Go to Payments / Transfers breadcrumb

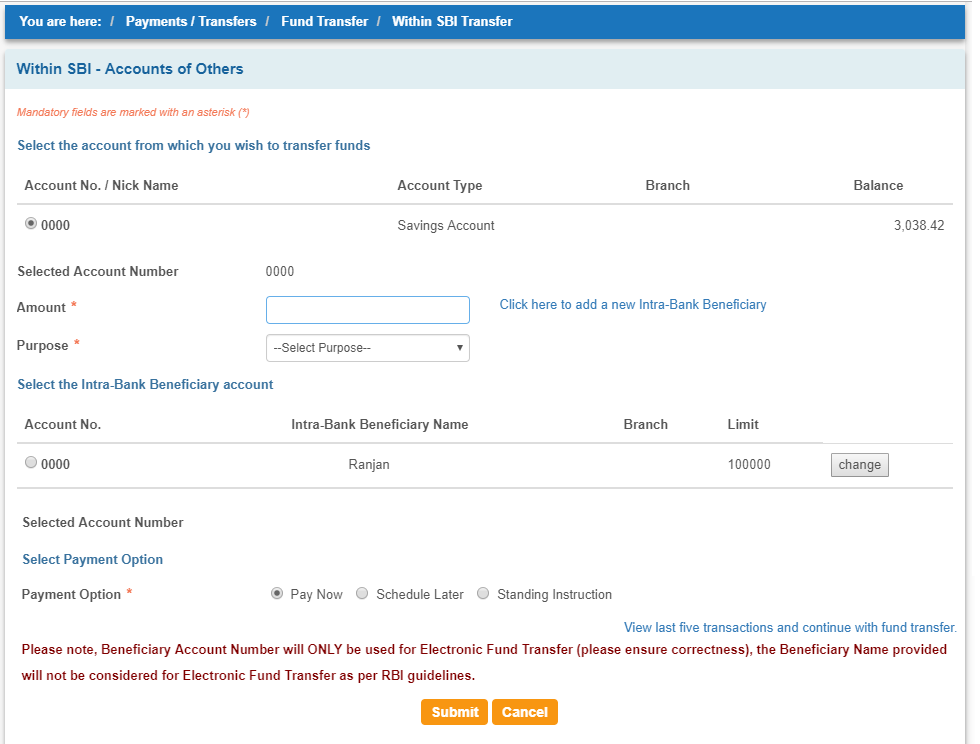tap(191, 21)
